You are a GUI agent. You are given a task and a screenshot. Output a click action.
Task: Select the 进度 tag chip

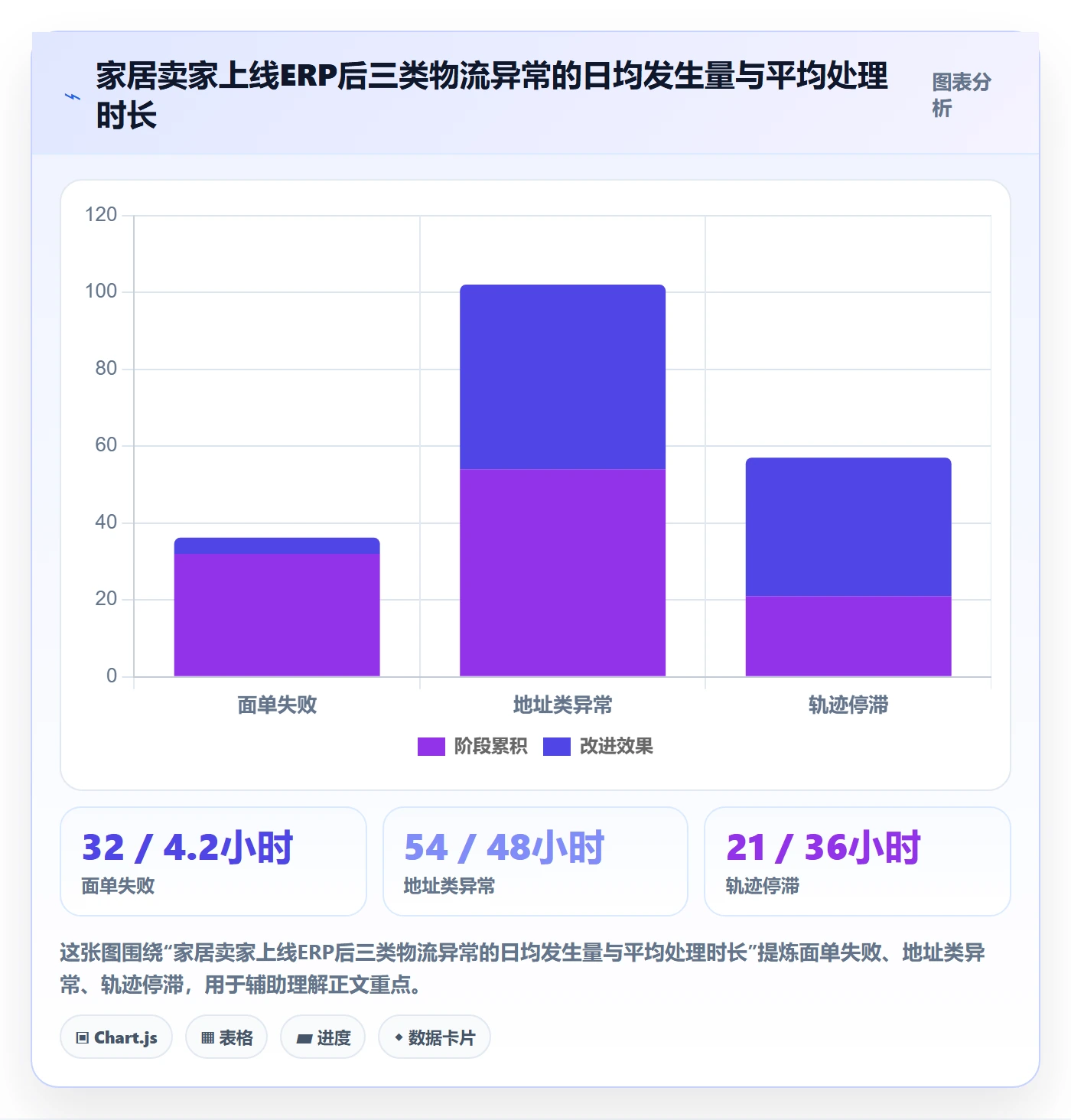tap(323, 1037)
